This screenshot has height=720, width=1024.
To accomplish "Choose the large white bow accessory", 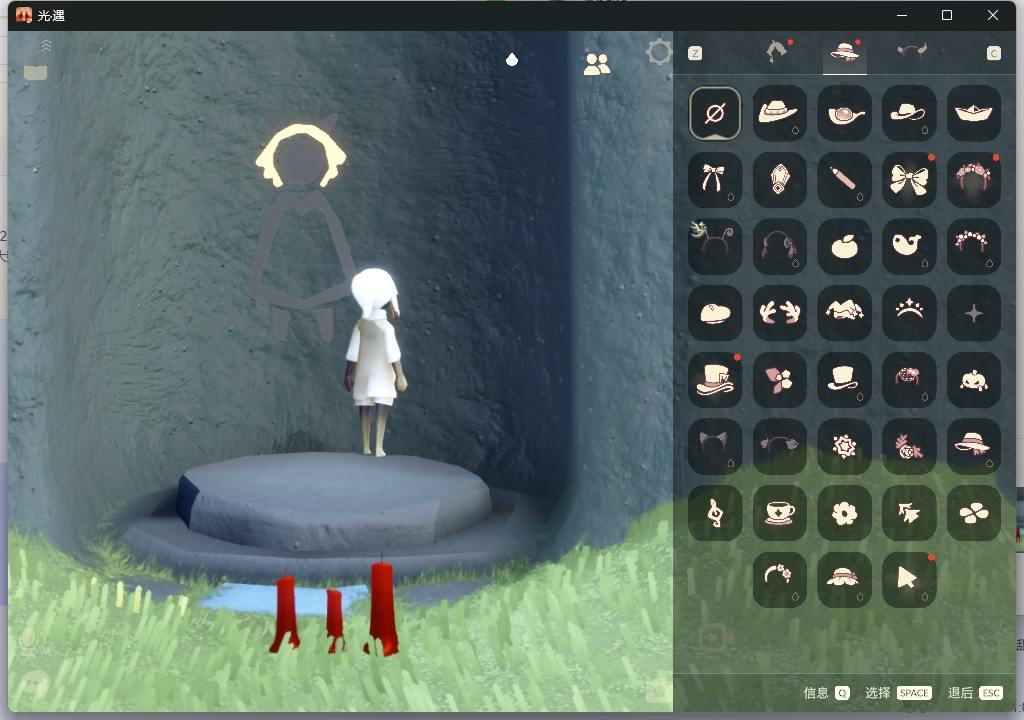I will click(909, 180).
